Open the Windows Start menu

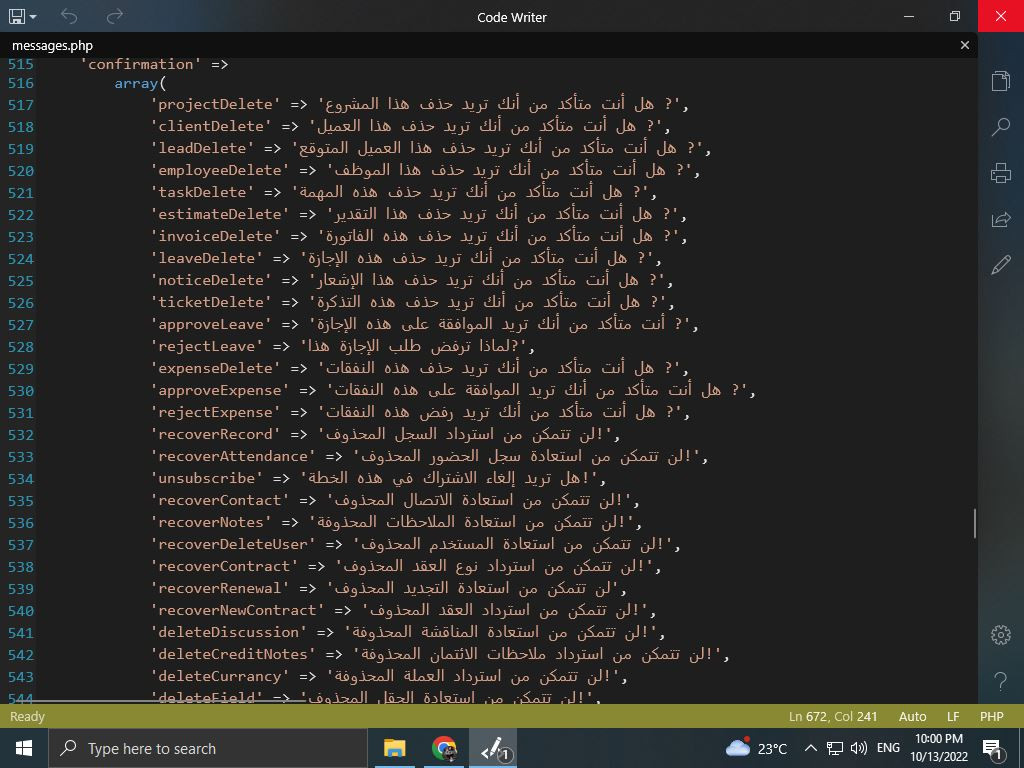(x=24, y=748)
